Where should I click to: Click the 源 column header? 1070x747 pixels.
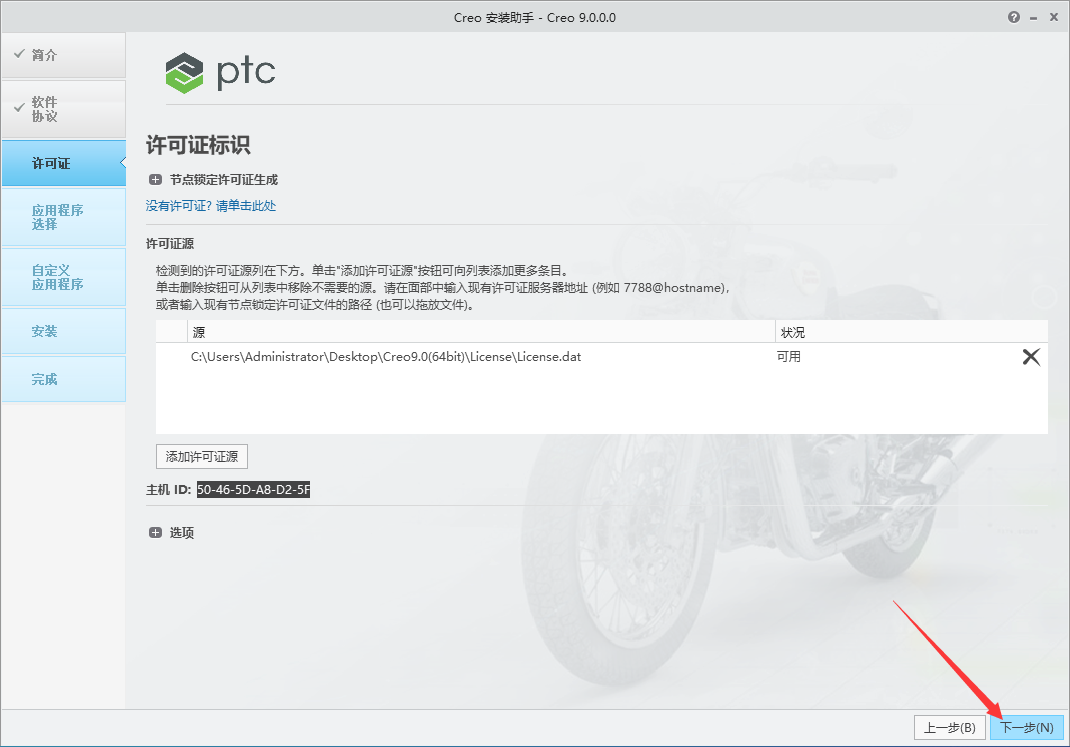point(481,332)
